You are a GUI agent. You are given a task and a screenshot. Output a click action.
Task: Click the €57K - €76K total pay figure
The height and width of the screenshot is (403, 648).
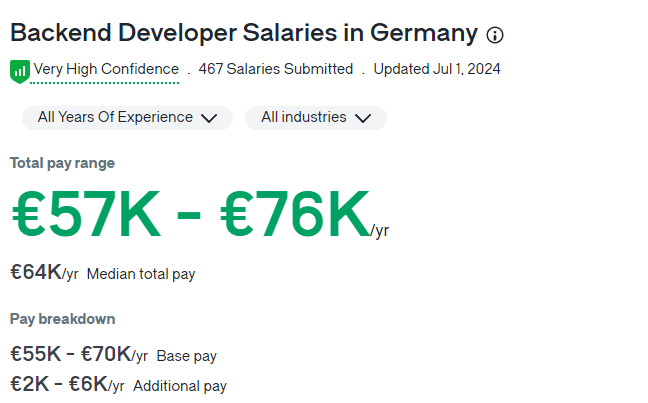tap(190, 215)
